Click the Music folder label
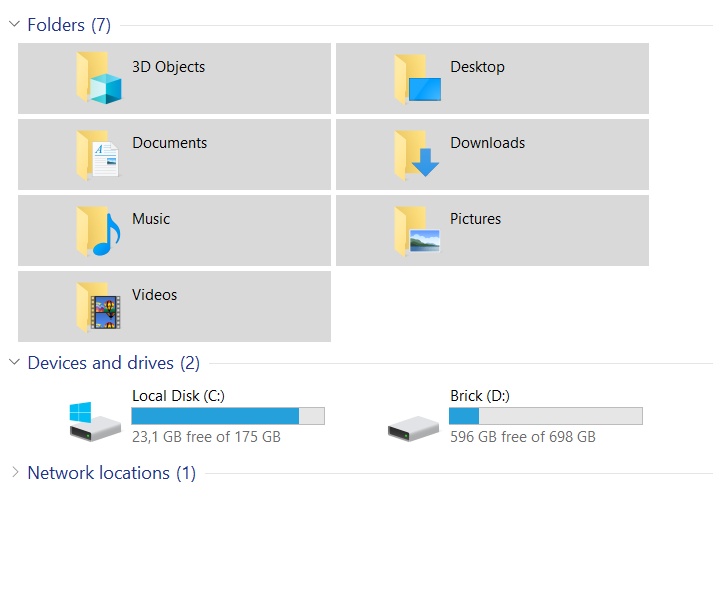 (151, 219)
